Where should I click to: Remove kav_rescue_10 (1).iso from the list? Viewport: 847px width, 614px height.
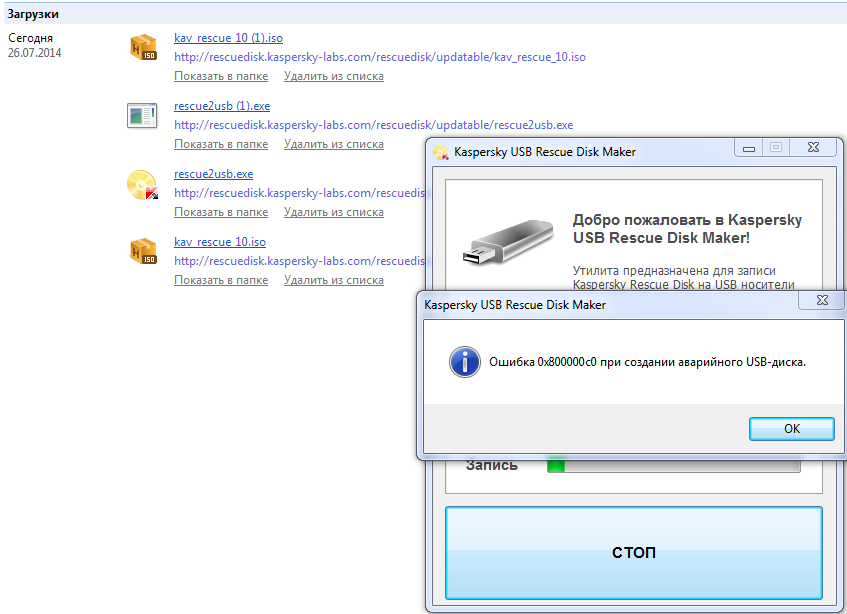coord(334,76)
